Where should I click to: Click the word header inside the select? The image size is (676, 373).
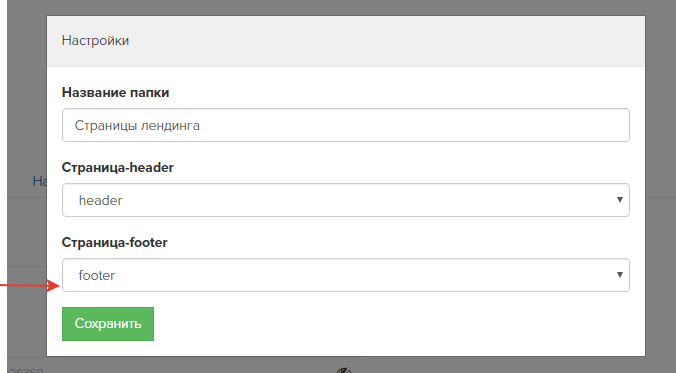click(100, 201)
